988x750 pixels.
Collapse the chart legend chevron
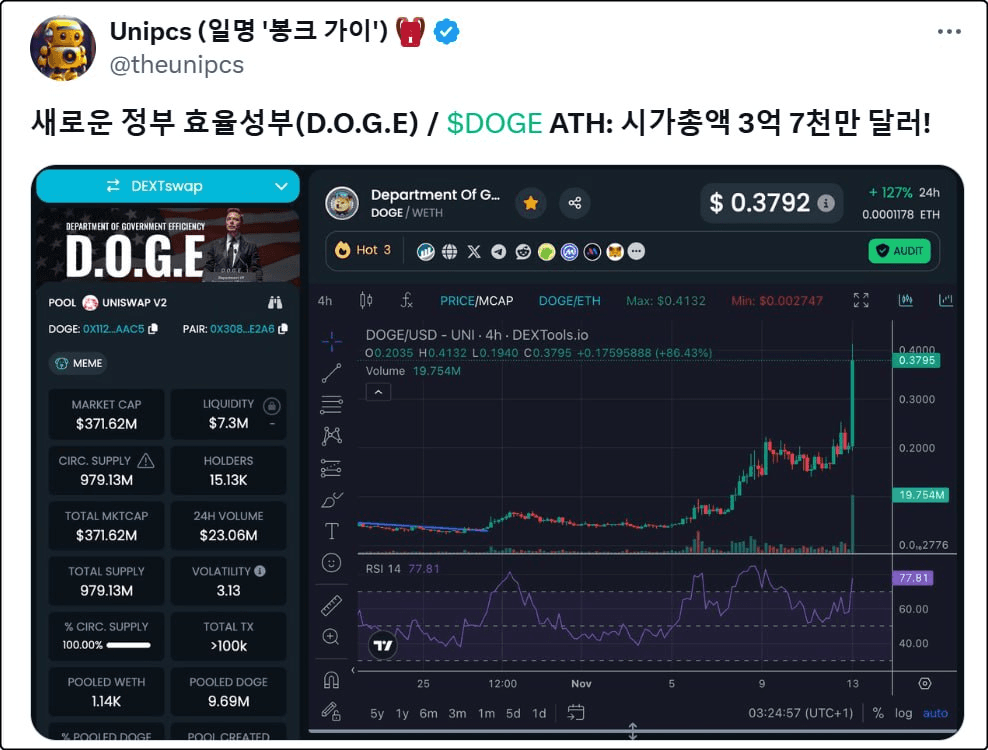[x=378, y=392]
